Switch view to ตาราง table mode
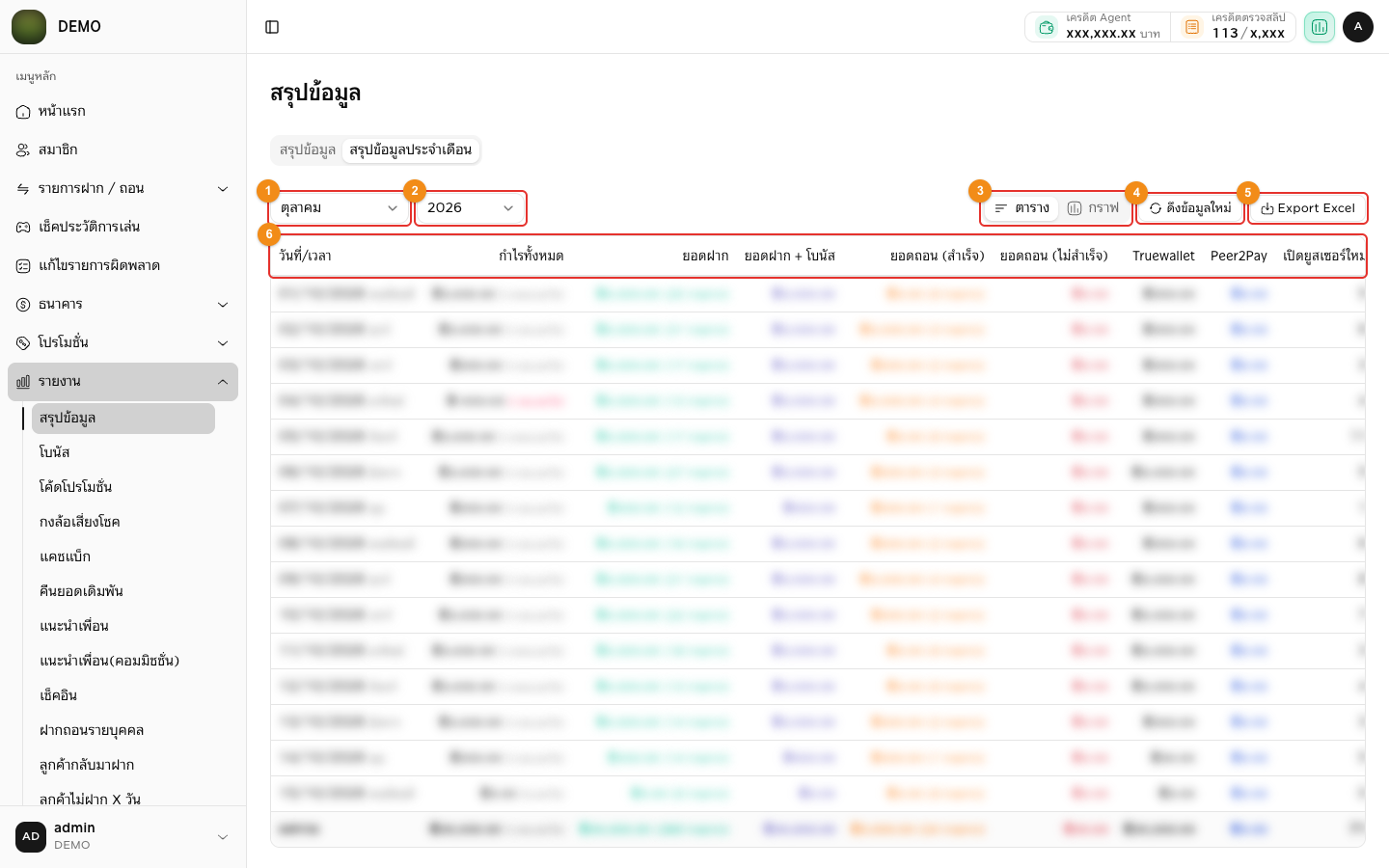1389x868 pixels. [1021, 208]
